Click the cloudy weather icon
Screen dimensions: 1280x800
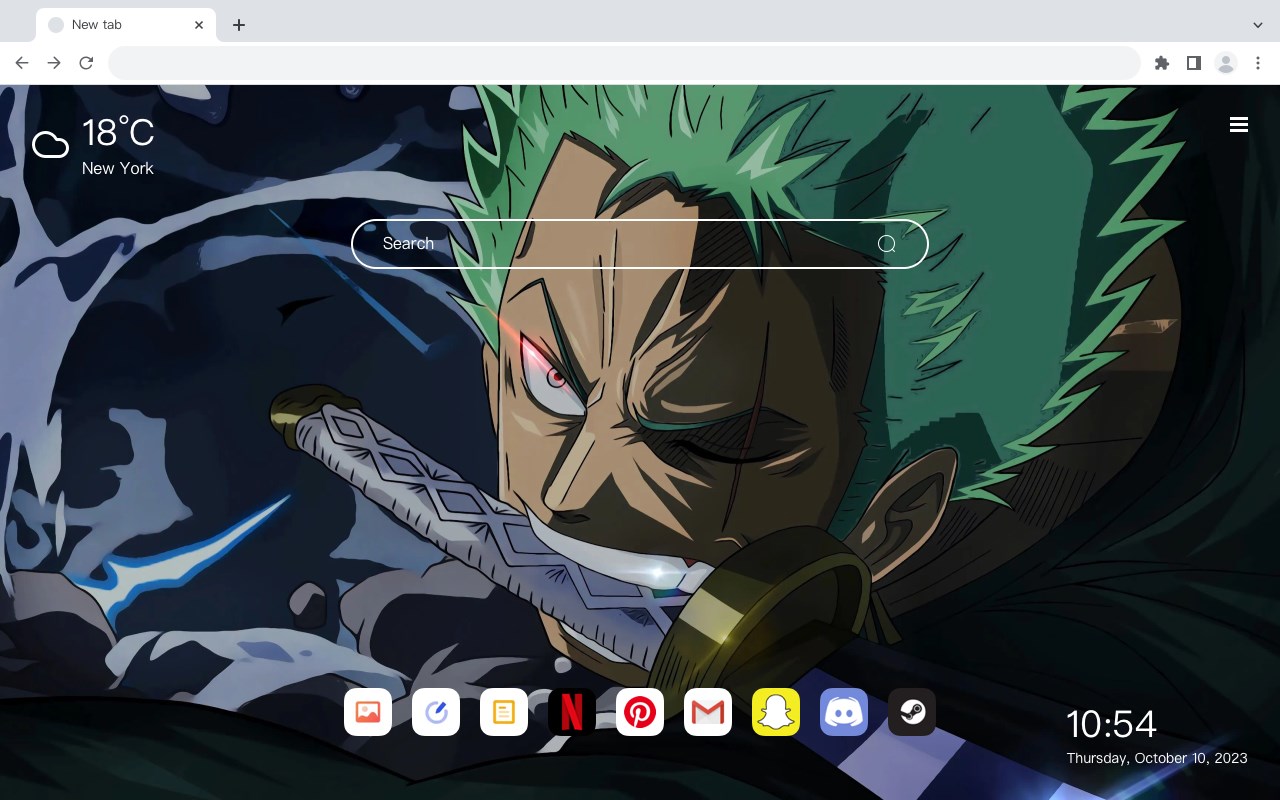tap(50, 145)
